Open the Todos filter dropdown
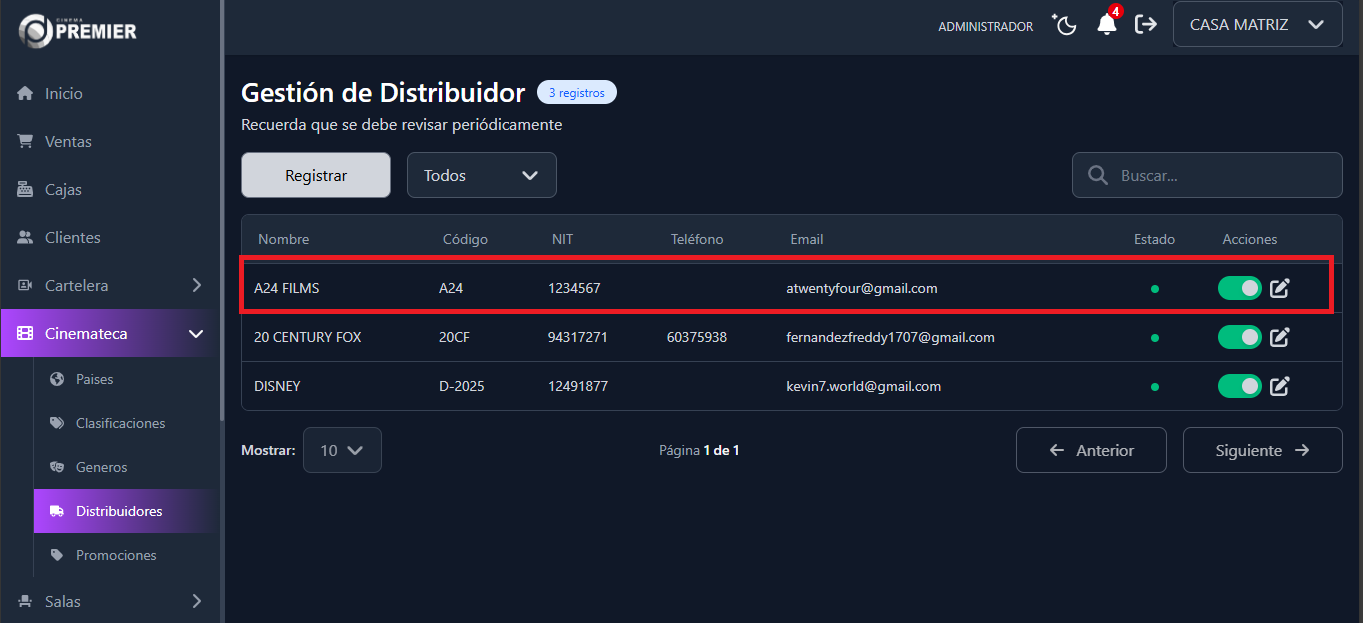The width and height of the screenshot is (1363, 623). click(x=481, y=176)
